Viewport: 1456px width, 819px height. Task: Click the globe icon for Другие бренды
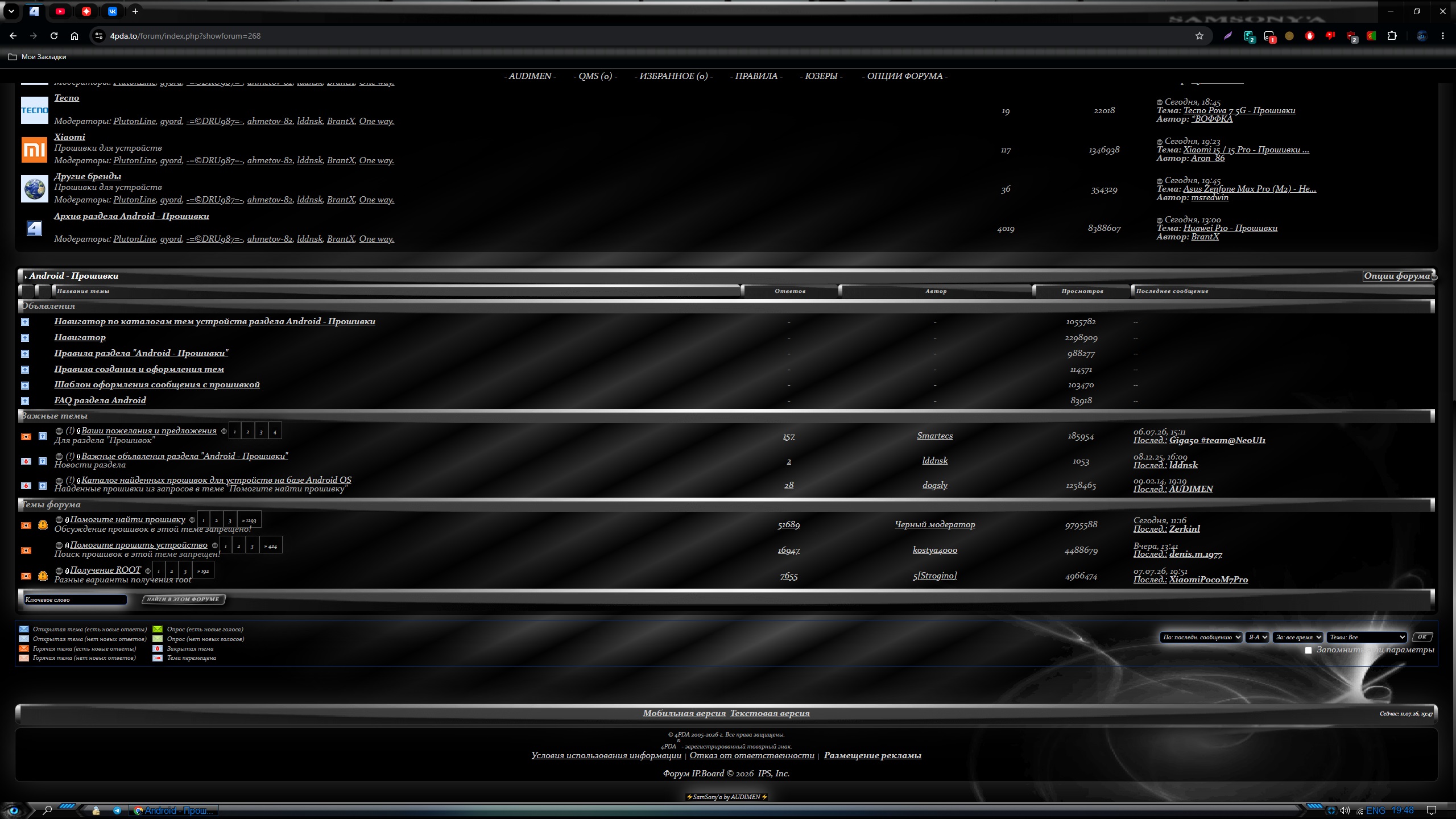pyautogui.click(x=34, y=189)
